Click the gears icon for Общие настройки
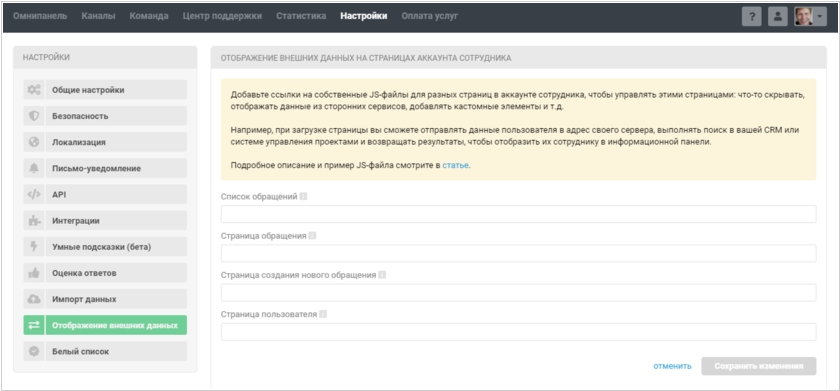Viewport: 840px width, 391px height. pyautogui.click(x=34, y=90)
